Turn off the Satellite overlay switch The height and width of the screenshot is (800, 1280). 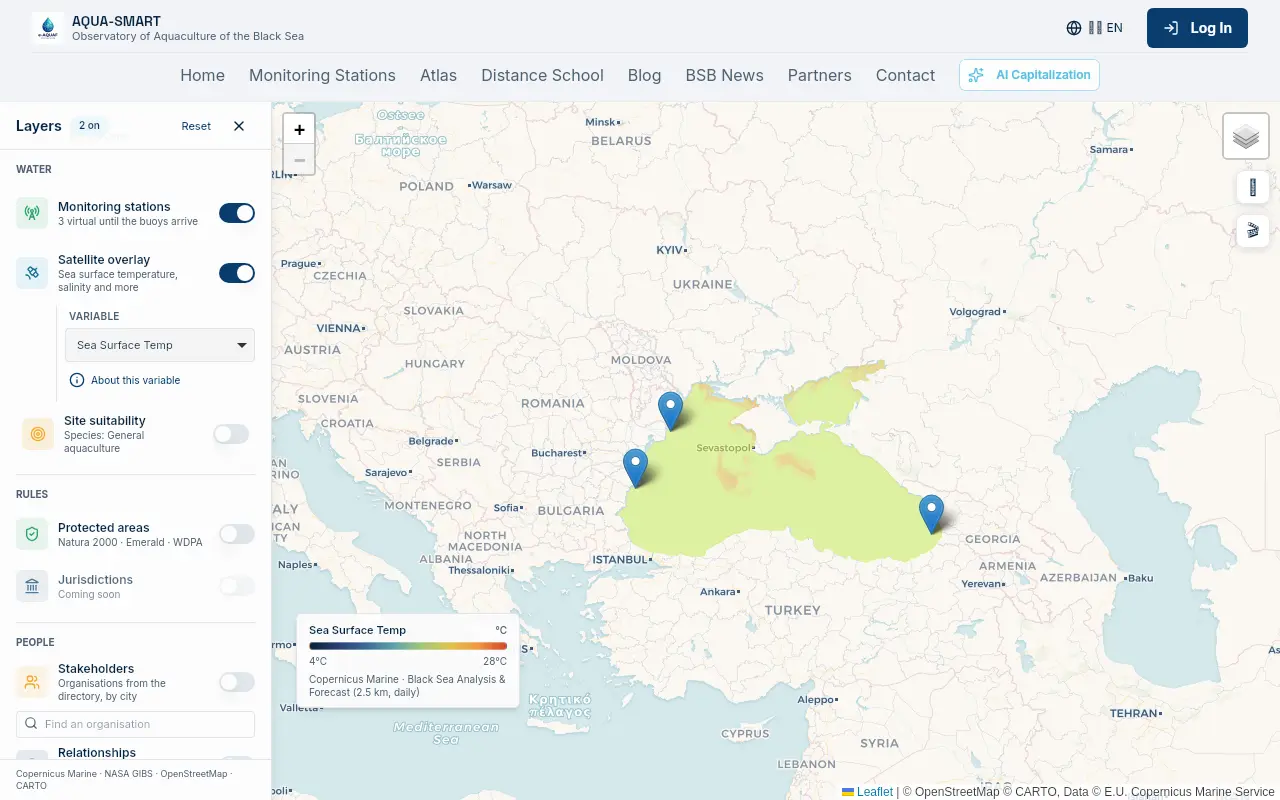click(237, 273)
